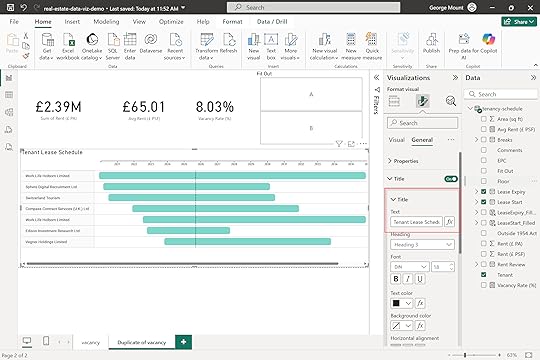Click the Undo arrow
Image resolution: width=540 pixels, height=360 pixels.
point(23,7)
